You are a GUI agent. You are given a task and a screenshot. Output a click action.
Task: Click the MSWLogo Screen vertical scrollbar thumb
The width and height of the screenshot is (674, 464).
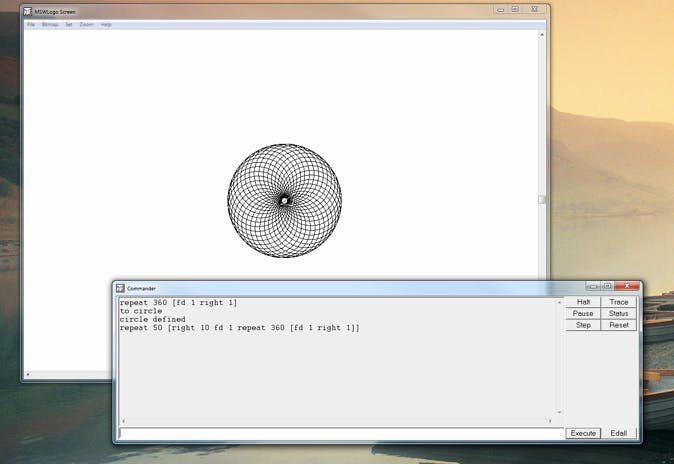pos(542,200)
